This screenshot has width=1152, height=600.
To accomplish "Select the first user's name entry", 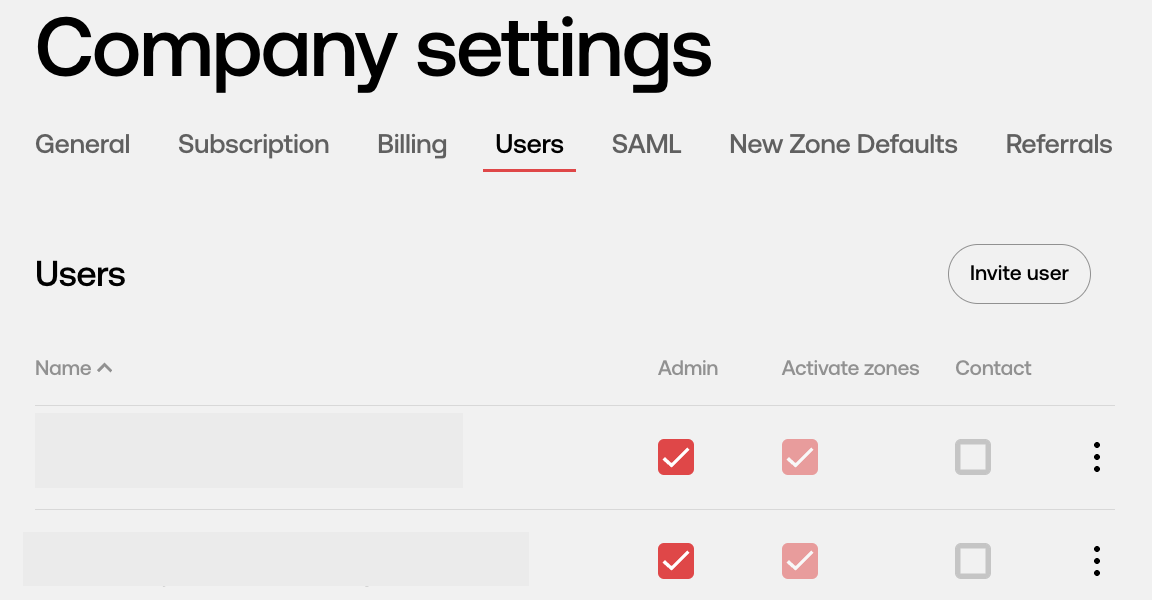I will pos(249,450).
